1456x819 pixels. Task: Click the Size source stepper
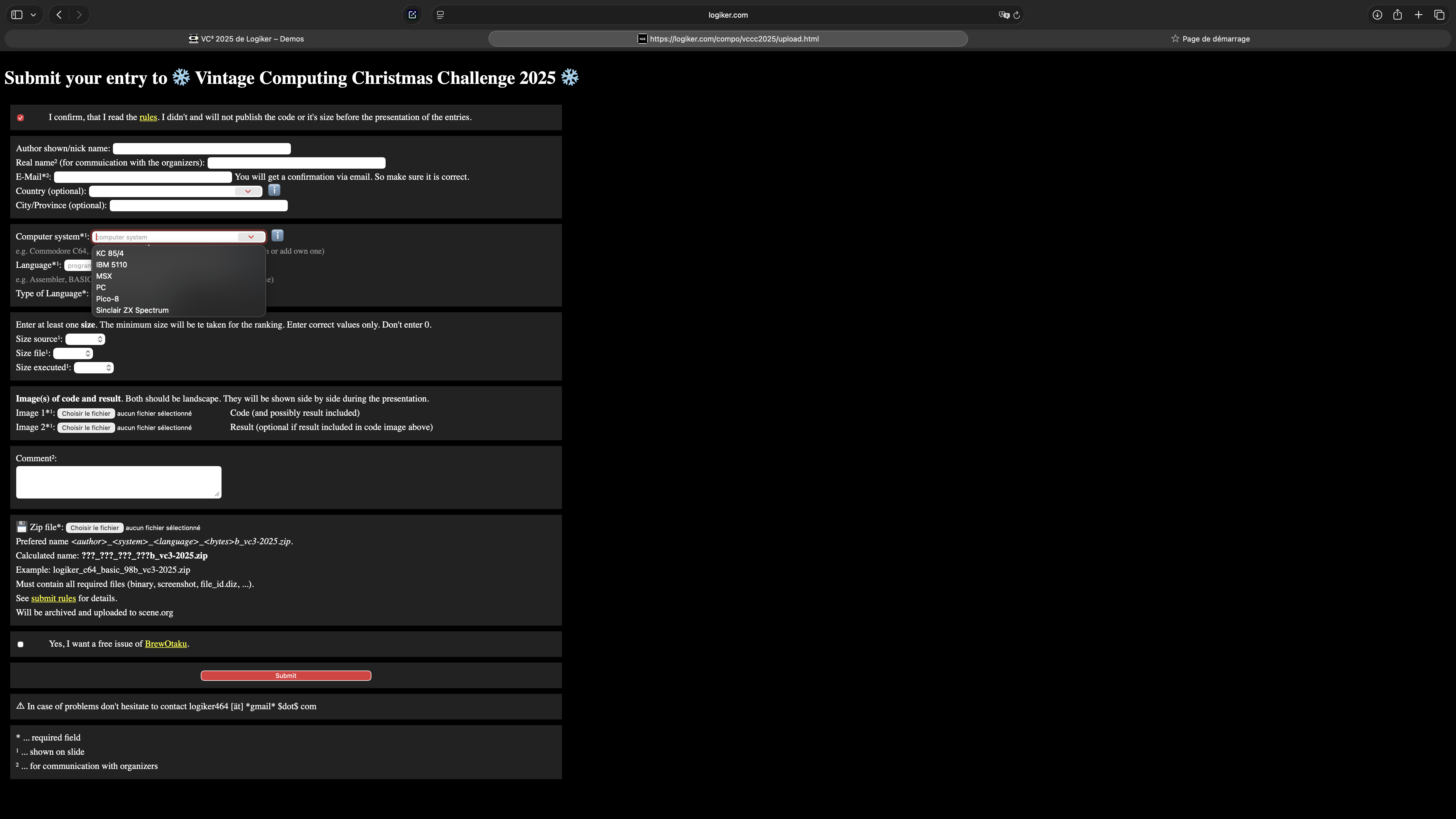point(100,339)
